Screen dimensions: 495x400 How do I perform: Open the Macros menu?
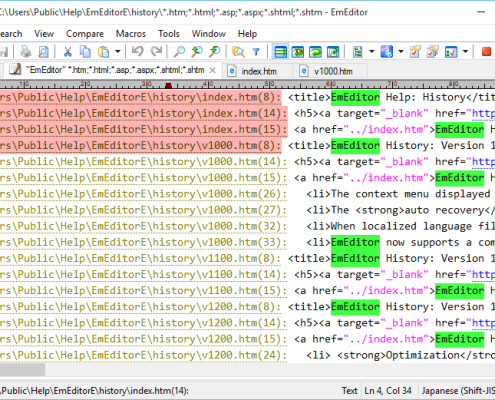(x=131, y=34)
